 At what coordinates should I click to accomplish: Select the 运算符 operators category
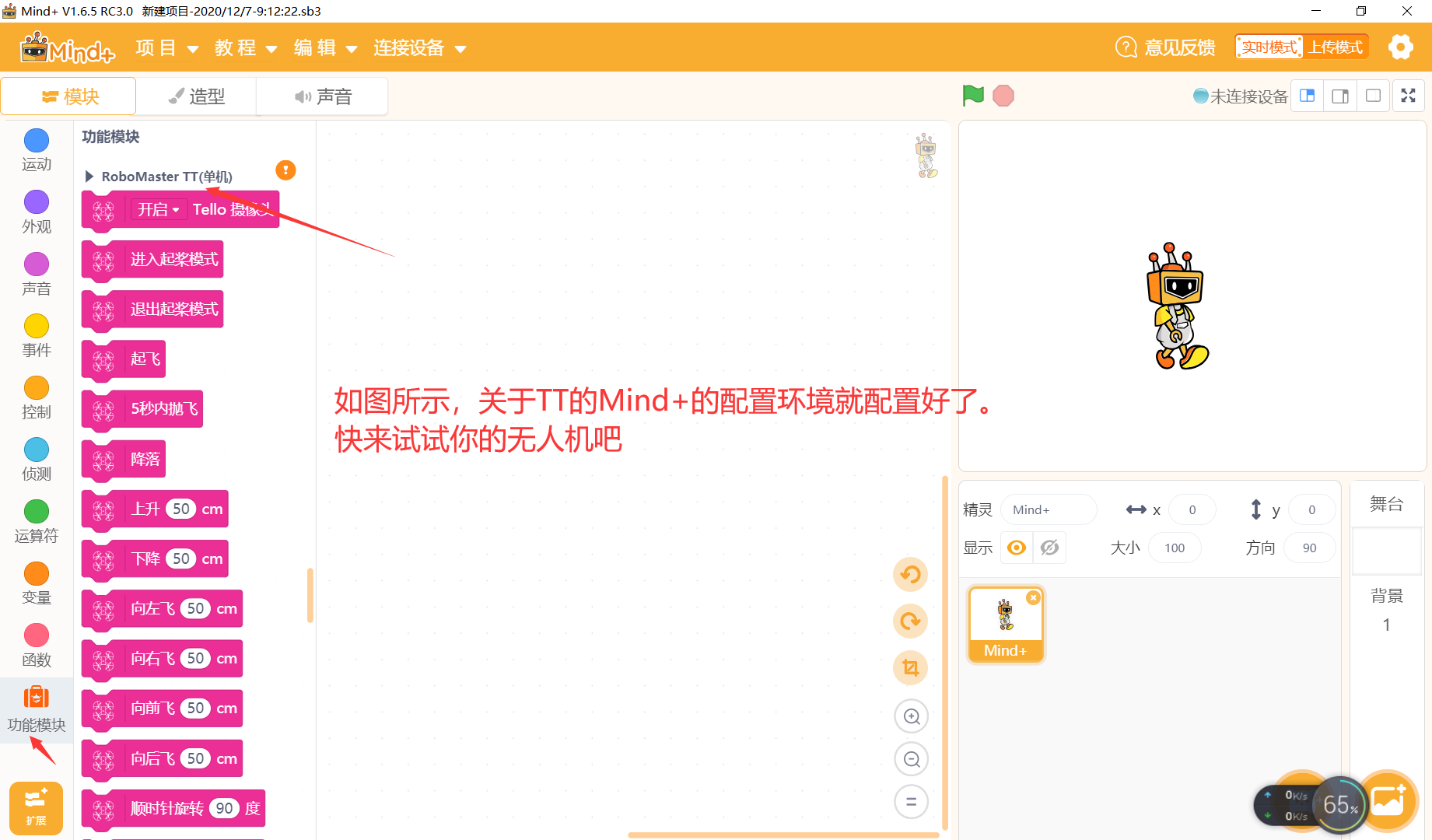[37, 521]
